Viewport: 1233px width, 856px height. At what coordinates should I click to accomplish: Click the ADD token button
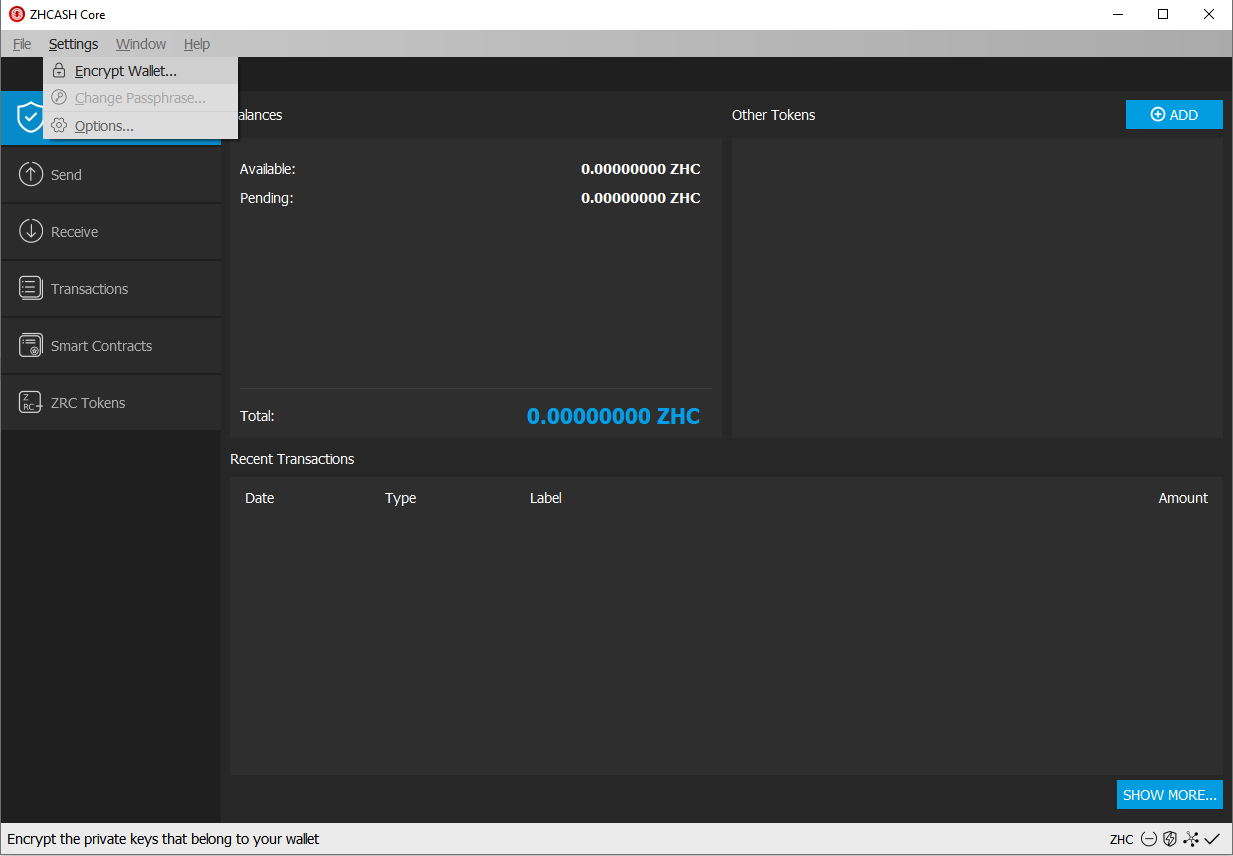tap(1174, 114)
